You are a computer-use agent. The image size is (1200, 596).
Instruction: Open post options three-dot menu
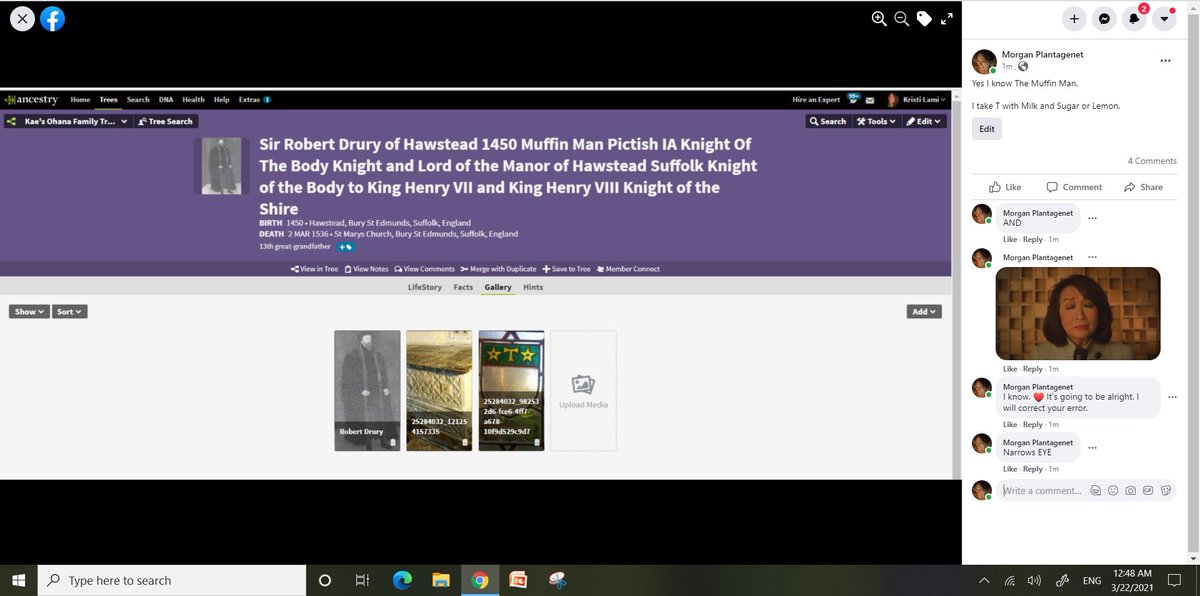pos(1165,60)
